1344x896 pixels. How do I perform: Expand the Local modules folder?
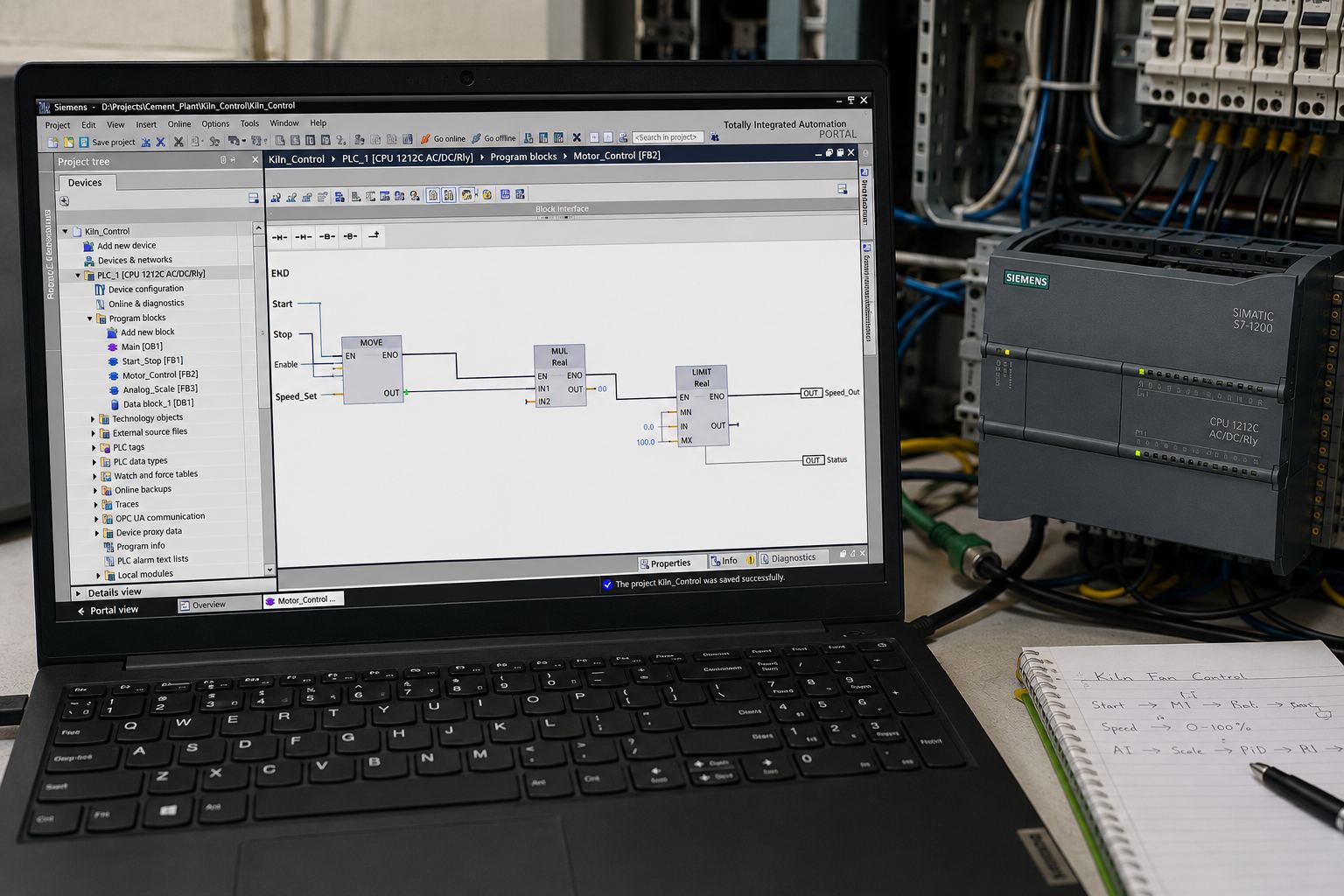(98, 575)
